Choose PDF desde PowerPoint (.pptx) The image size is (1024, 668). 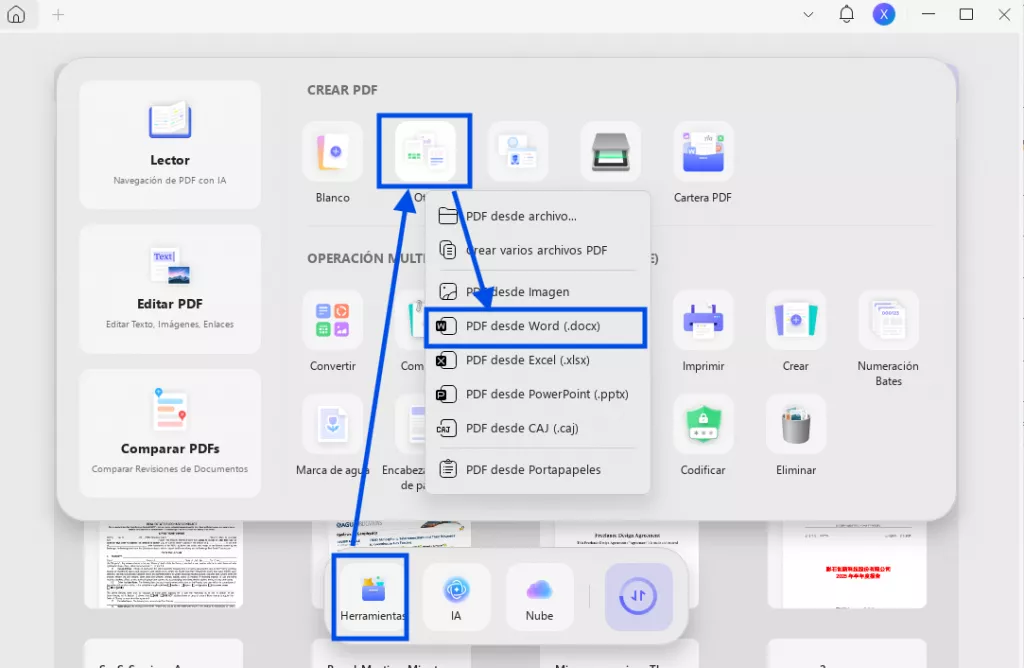(537, 394)
